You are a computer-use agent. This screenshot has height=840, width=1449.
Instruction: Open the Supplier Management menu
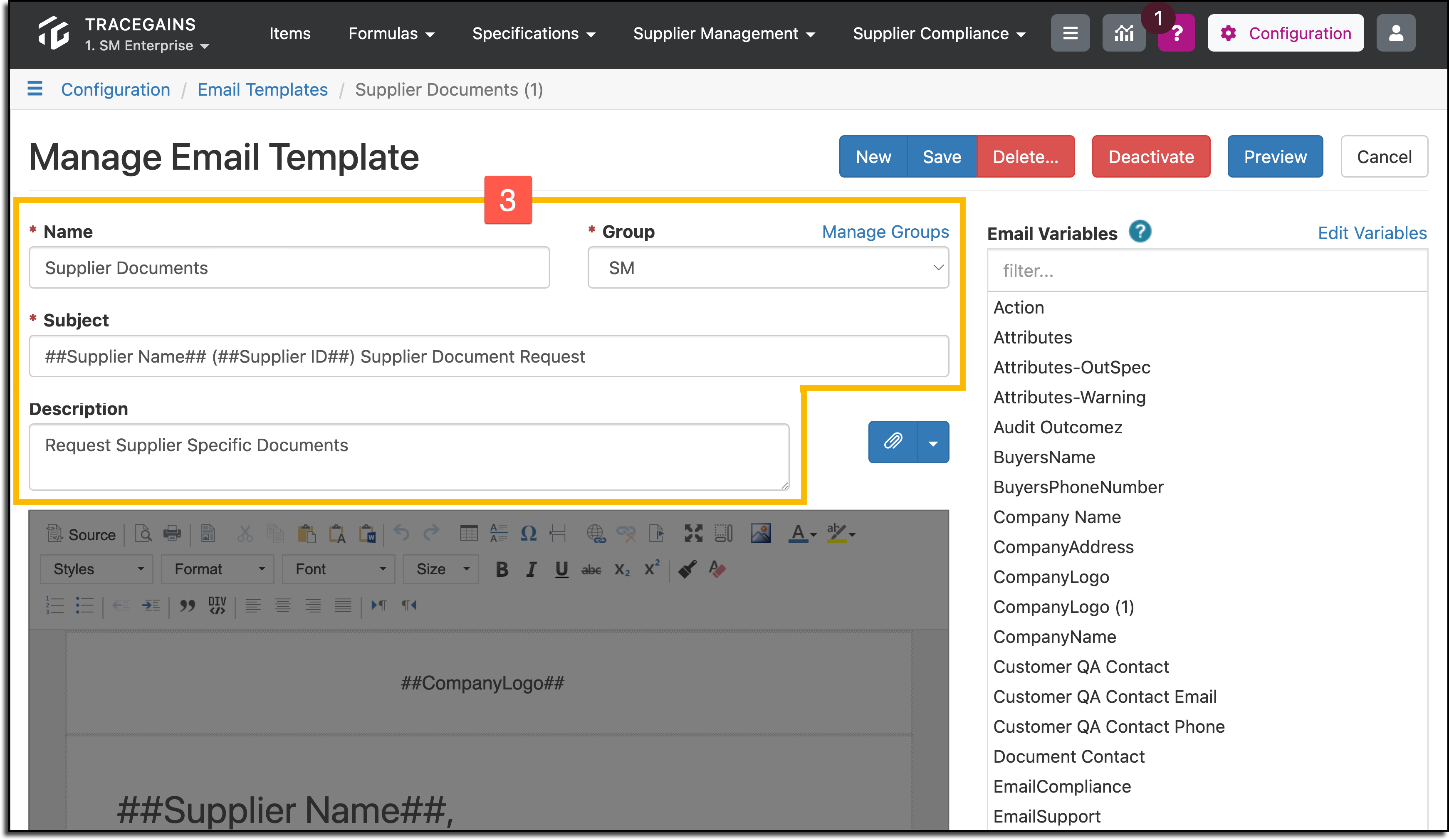(724, 33)
